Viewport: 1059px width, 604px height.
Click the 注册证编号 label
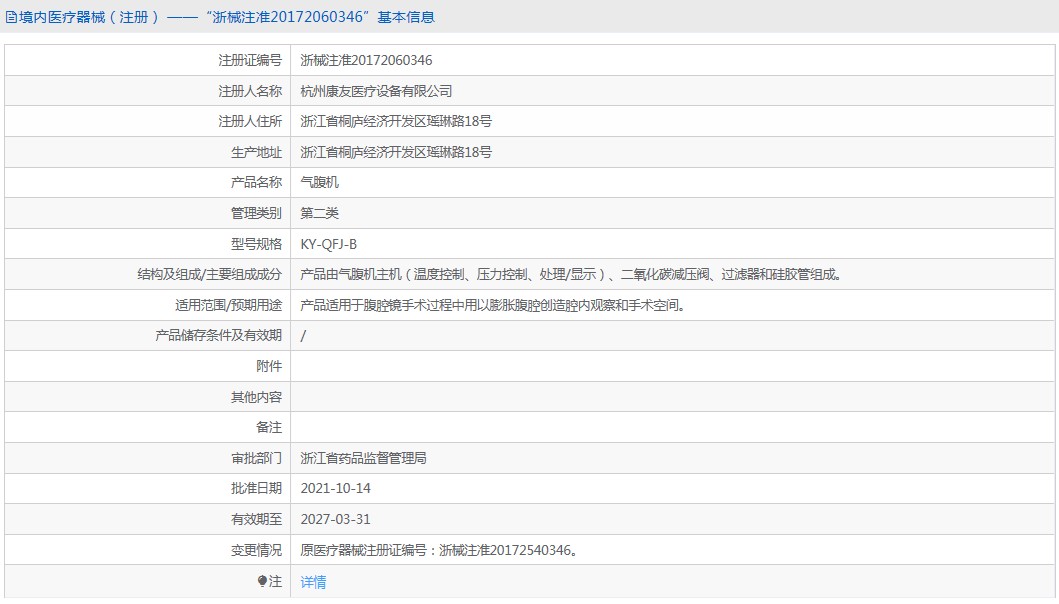tap(250, 60)
